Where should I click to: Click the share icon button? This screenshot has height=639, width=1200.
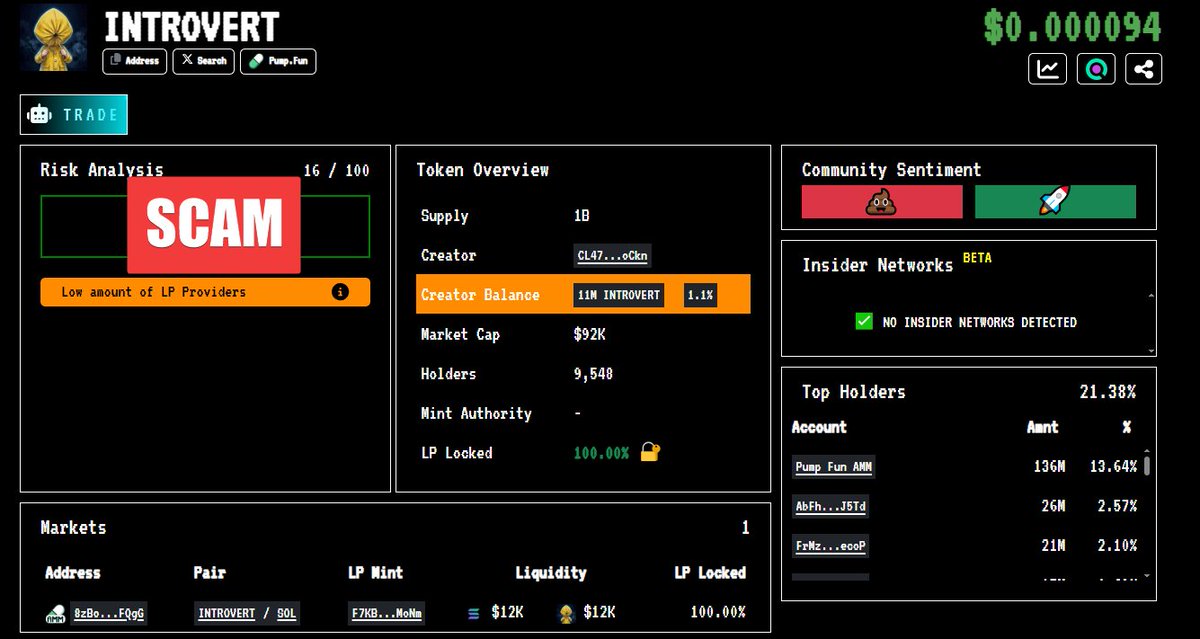[x=1144, y=69]
